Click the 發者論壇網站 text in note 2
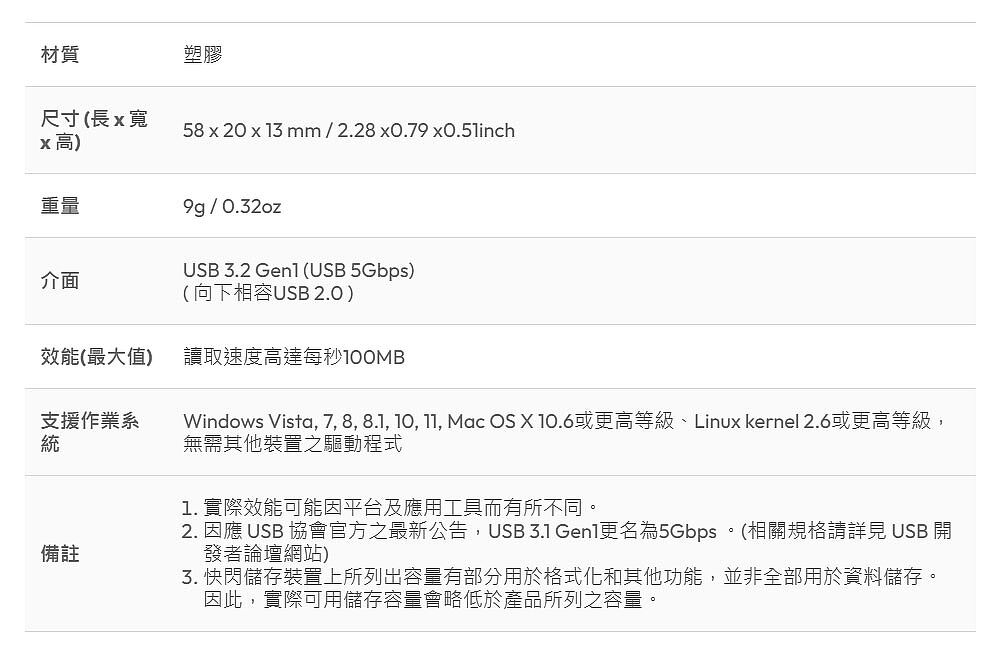This screenshot has height=655, width=1000. [x=266, y=554]
